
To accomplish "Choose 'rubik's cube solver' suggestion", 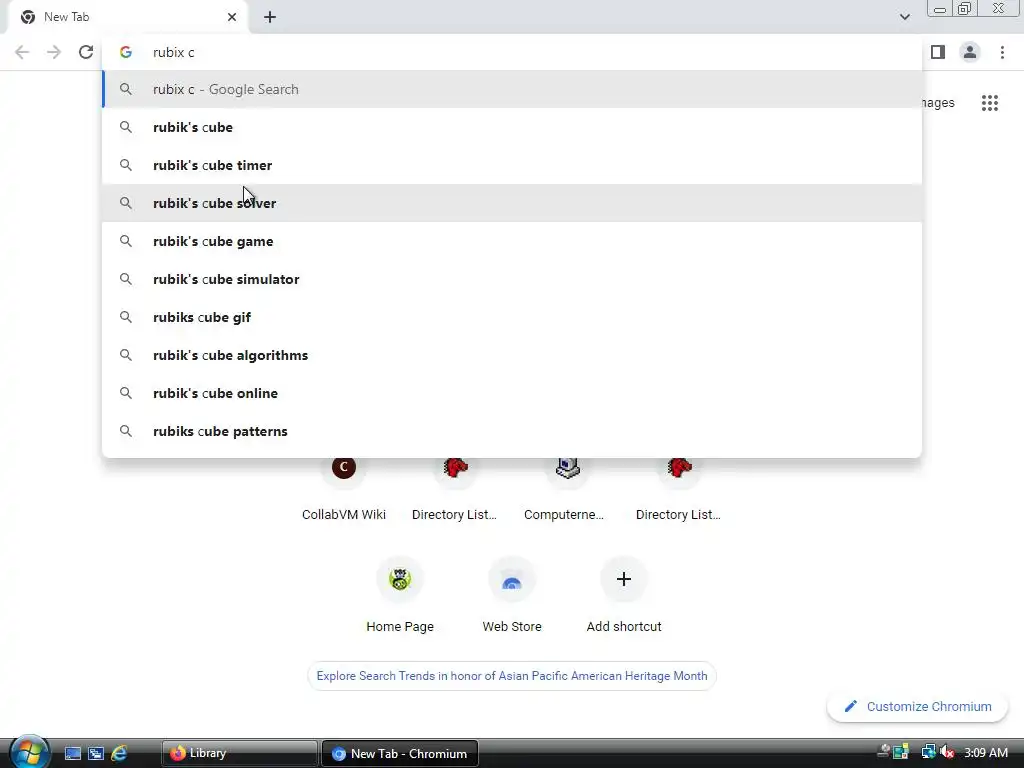I will pos(512,203).
